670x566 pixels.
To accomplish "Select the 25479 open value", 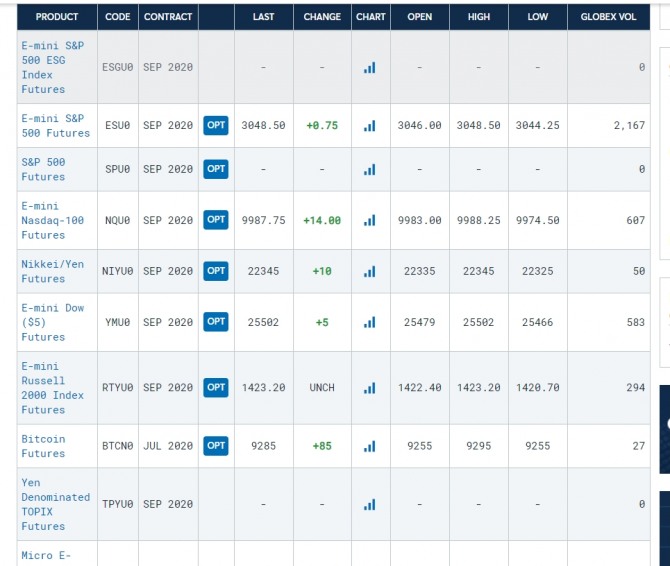I will point(420,323).
